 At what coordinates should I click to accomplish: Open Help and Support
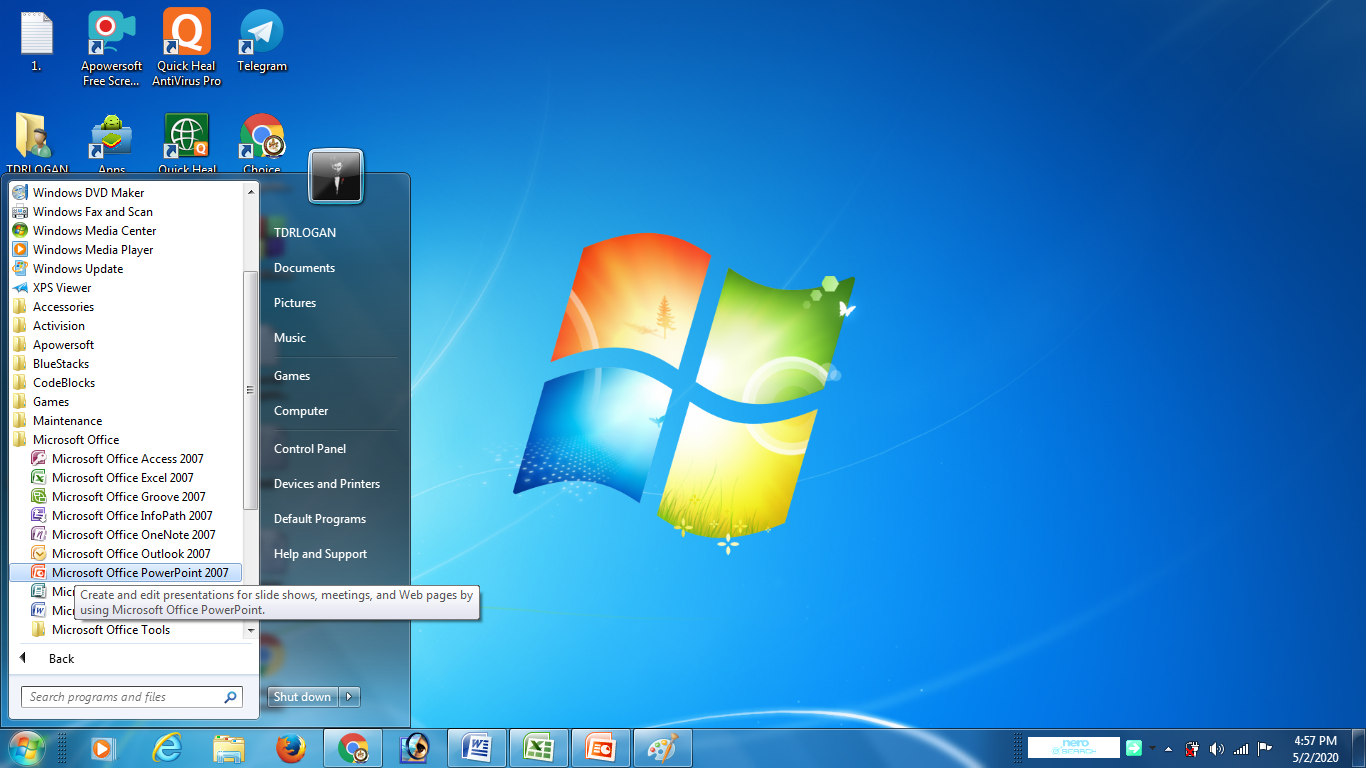coord(320,554)
